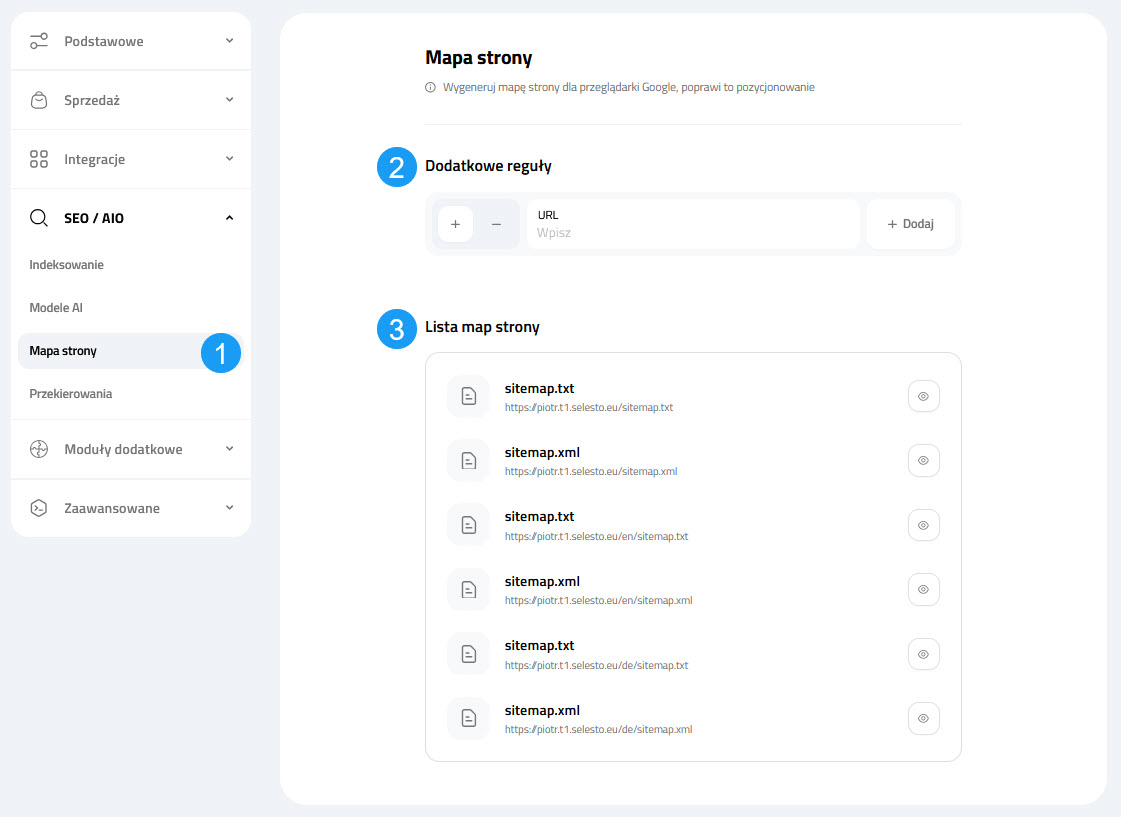Click the Podstawowe sliders icon
This screenshot has height=817, width=1121.
[39, 41]
